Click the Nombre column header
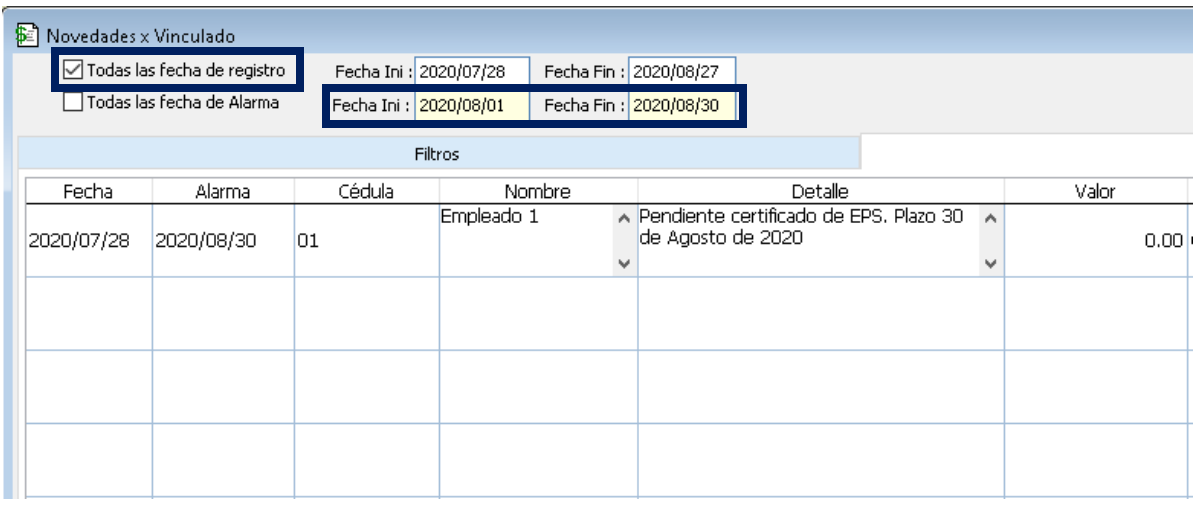The height and width of the screenshot is (507, 1204). [x=538, y=191]
